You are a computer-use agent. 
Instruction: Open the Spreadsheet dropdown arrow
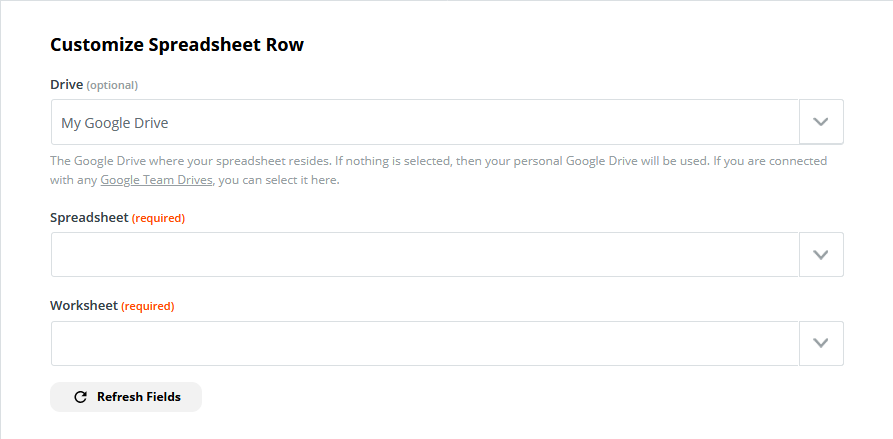point(821,255)
